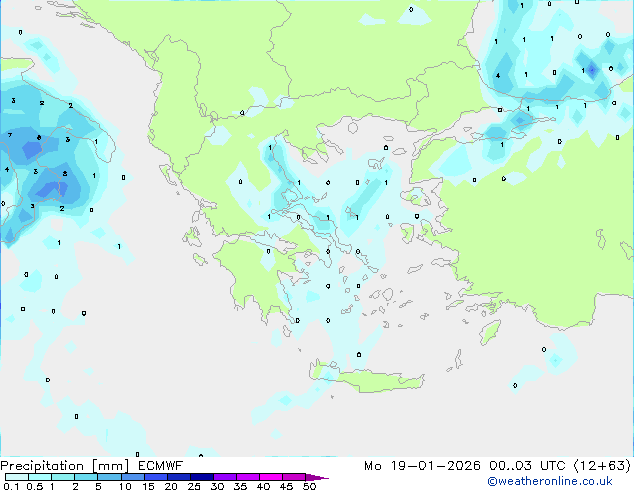
Task: Click the legend swatch between 1 and 2
Action: [x=63, y=477]
